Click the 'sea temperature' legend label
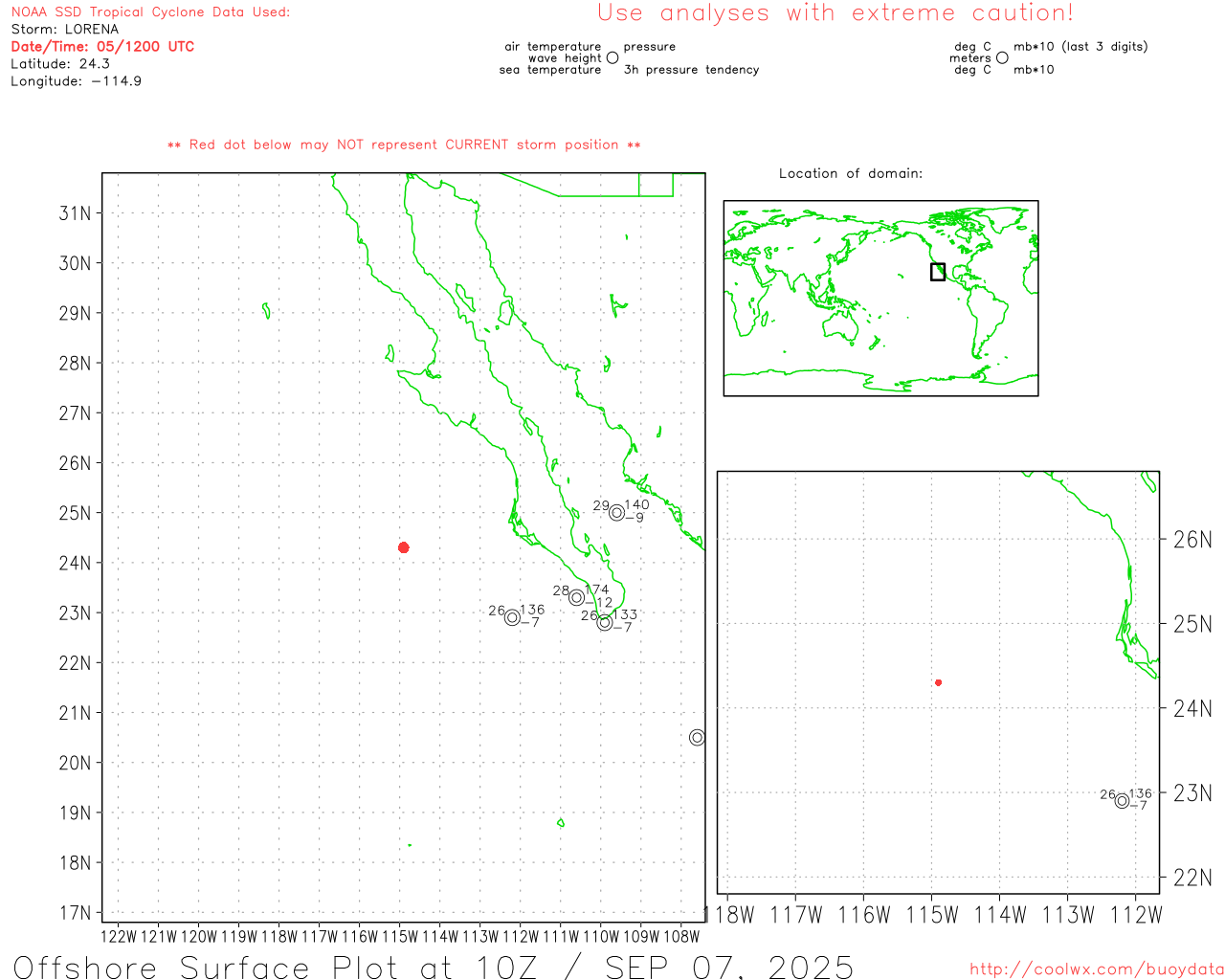Viewport: 1225px width, 980px height. coord(550,70)
